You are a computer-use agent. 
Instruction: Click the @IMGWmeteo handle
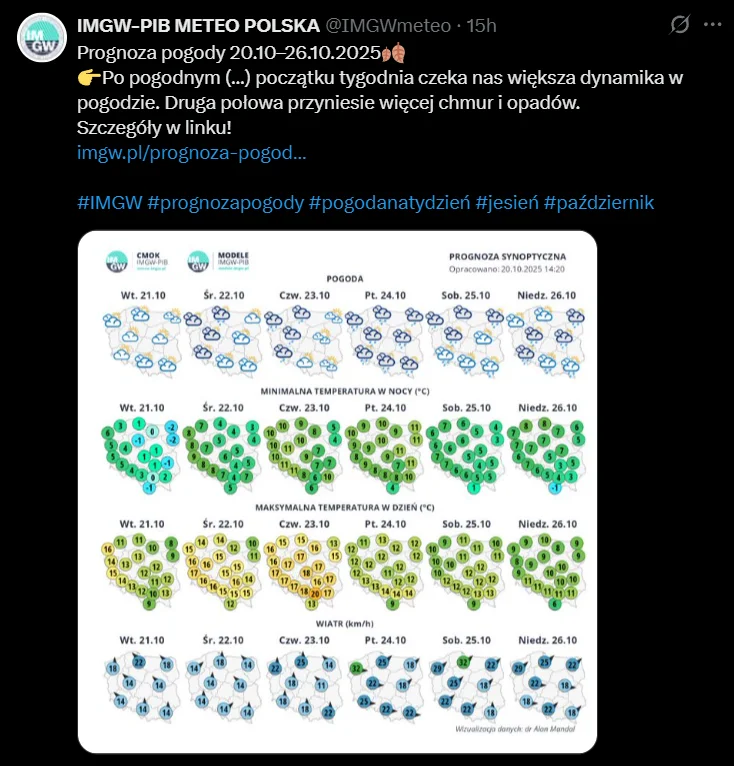pyautogui.click(x=382, y=24)
